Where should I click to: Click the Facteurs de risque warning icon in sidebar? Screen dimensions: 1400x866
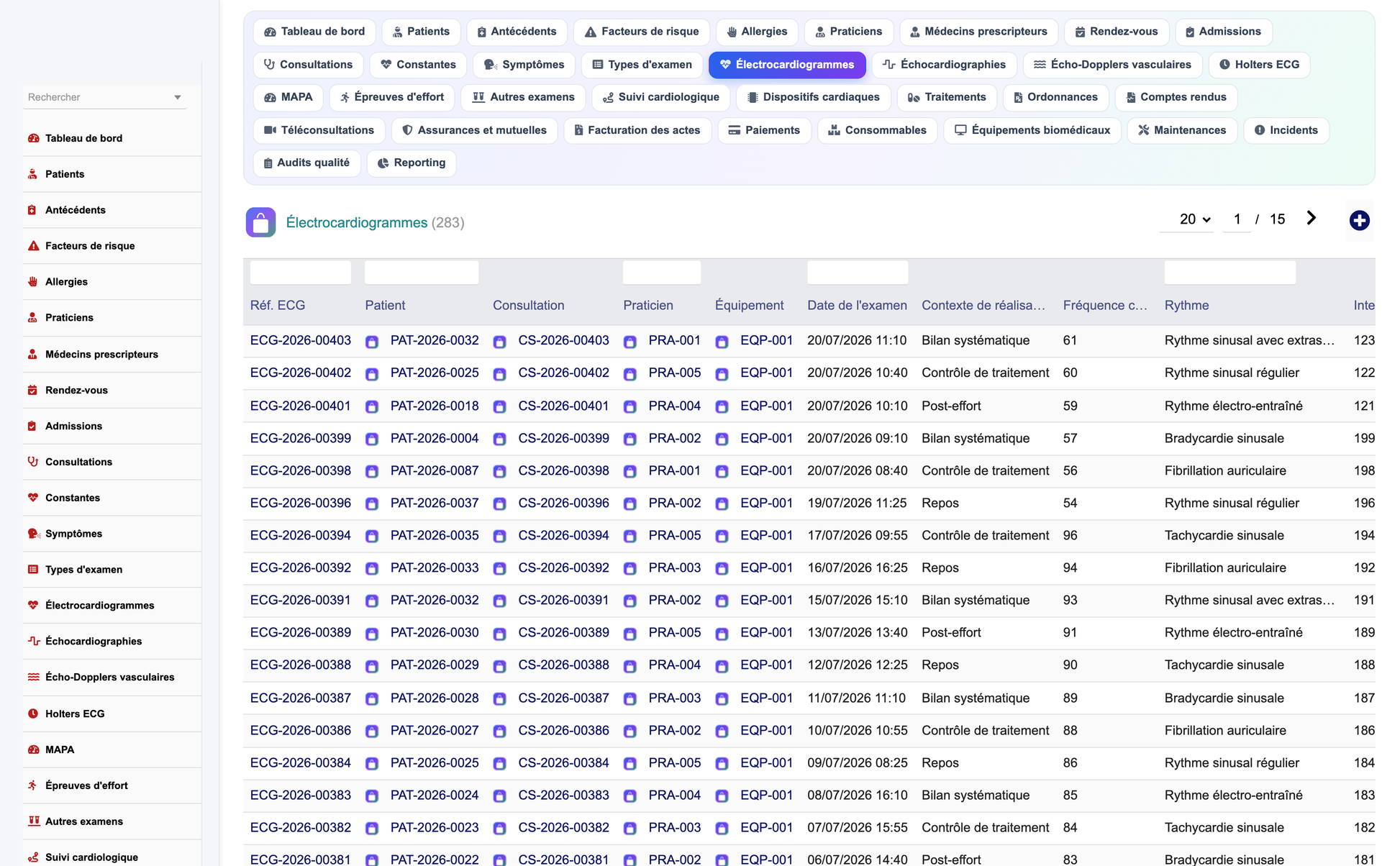[33, 246]
